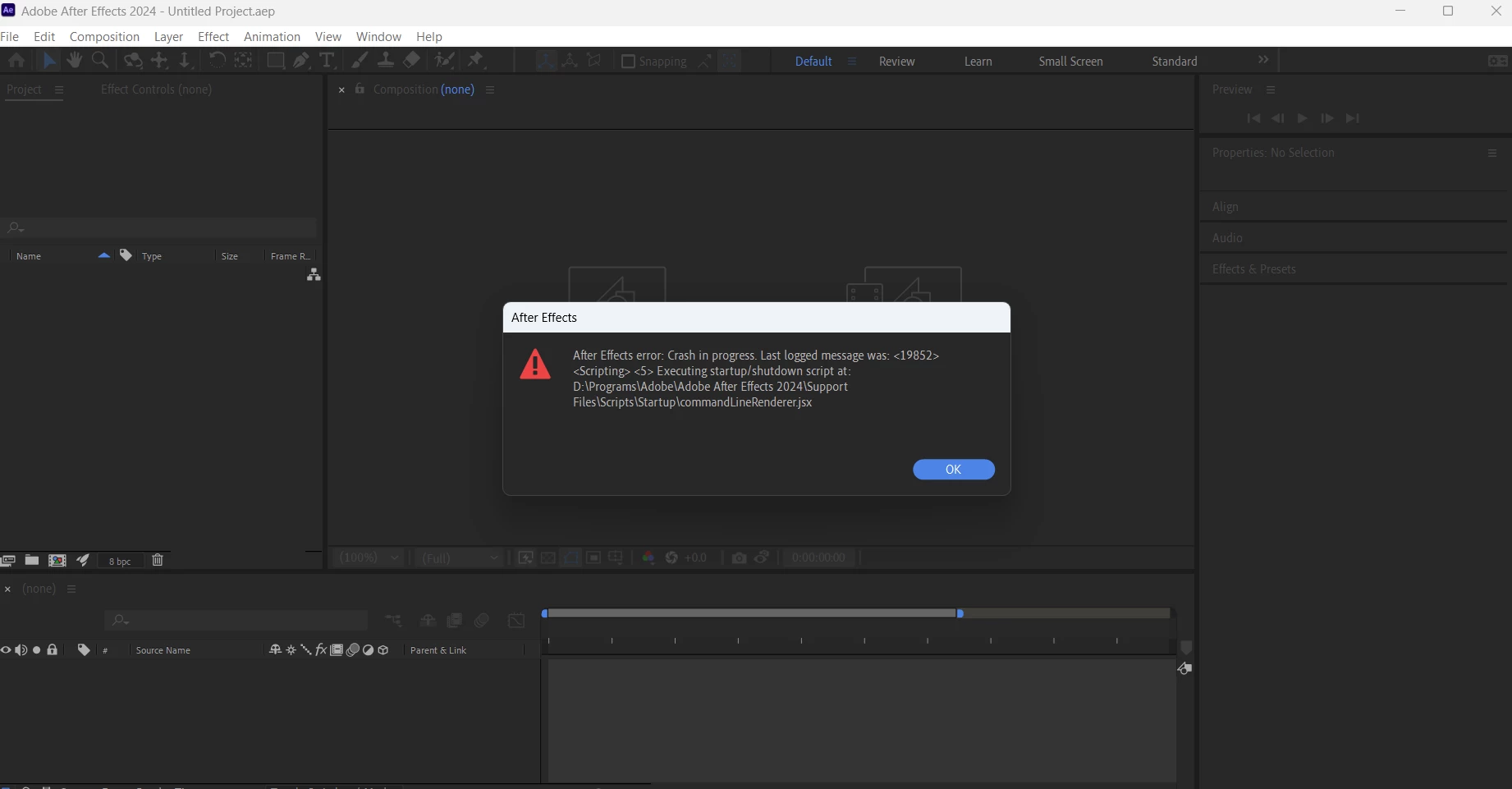Open the File menu
This screenshot has width=1512, height=789.
tap(10, 37)
